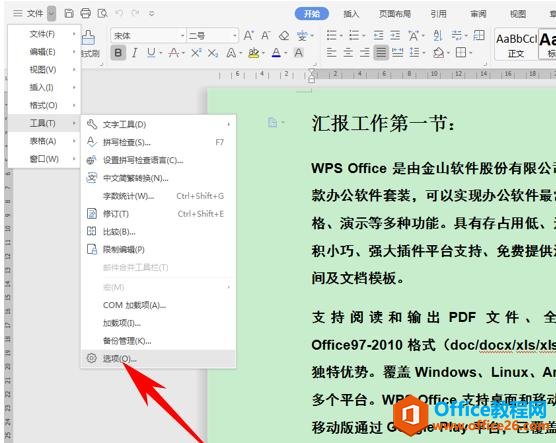
Task: Decrease indent icon
Action: (378, 35)
